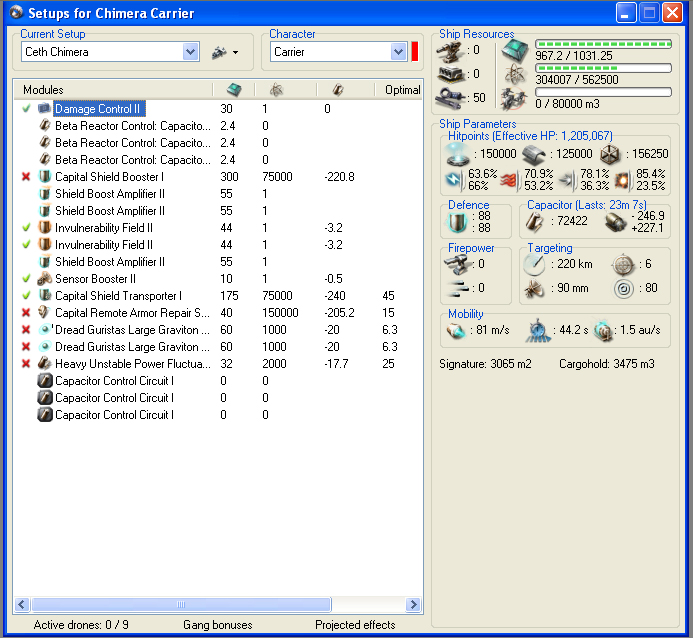Toggle first Dread Guristas Graviton red X
This screenshot has height=638, width=693.
(26, 330)
